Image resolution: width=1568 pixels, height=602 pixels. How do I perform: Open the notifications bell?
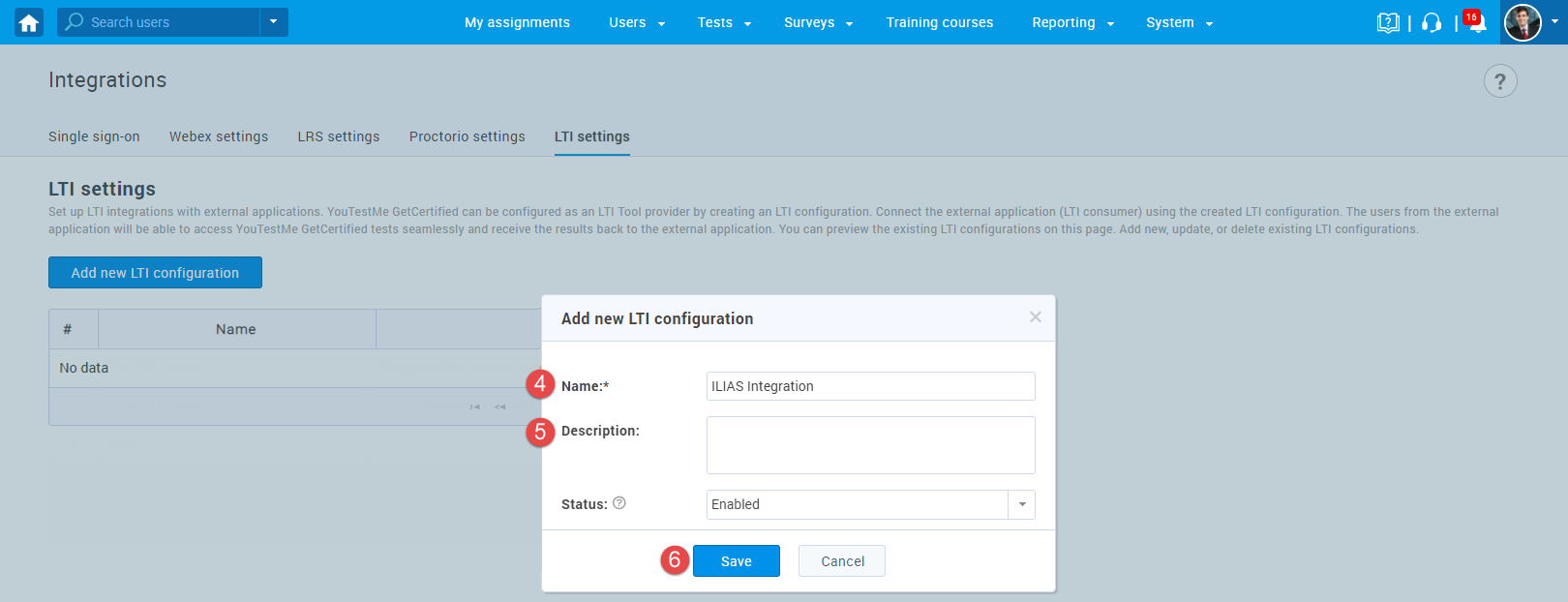pyautogui.click(x=1476, y=23)
